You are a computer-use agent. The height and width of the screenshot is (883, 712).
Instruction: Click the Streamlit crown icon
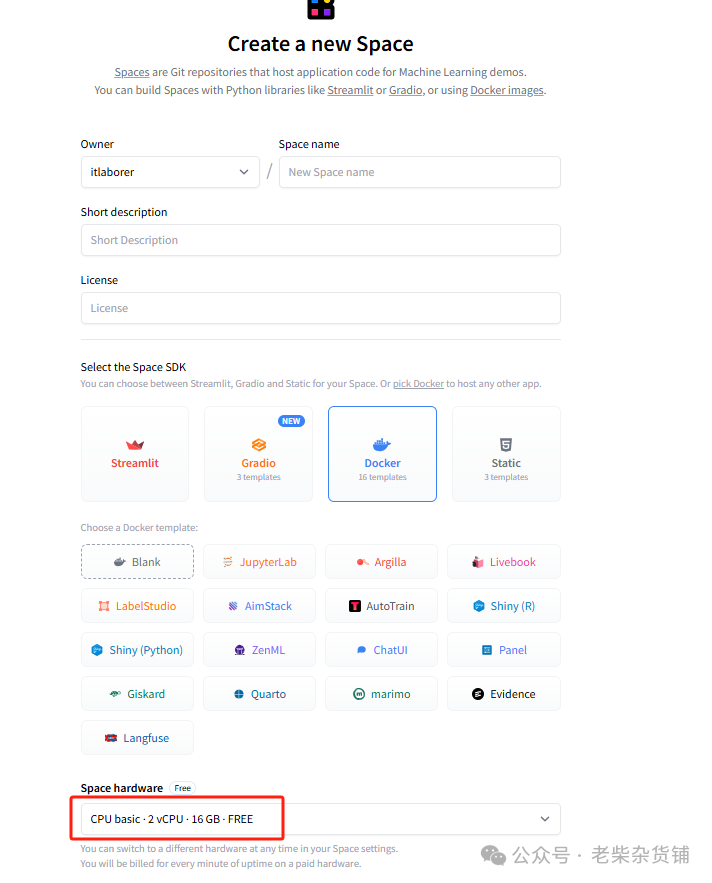coord(135,445)
